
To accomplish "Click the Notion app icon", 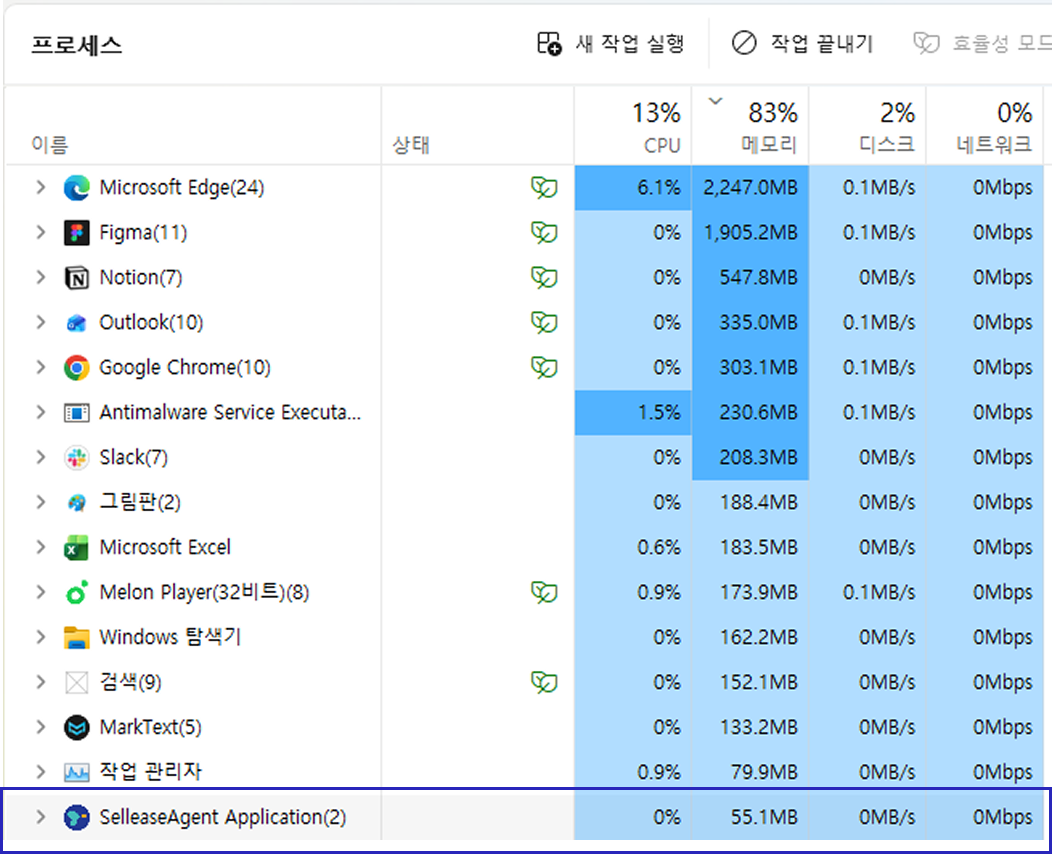I will pyautogui.click(x=76, y=278).
